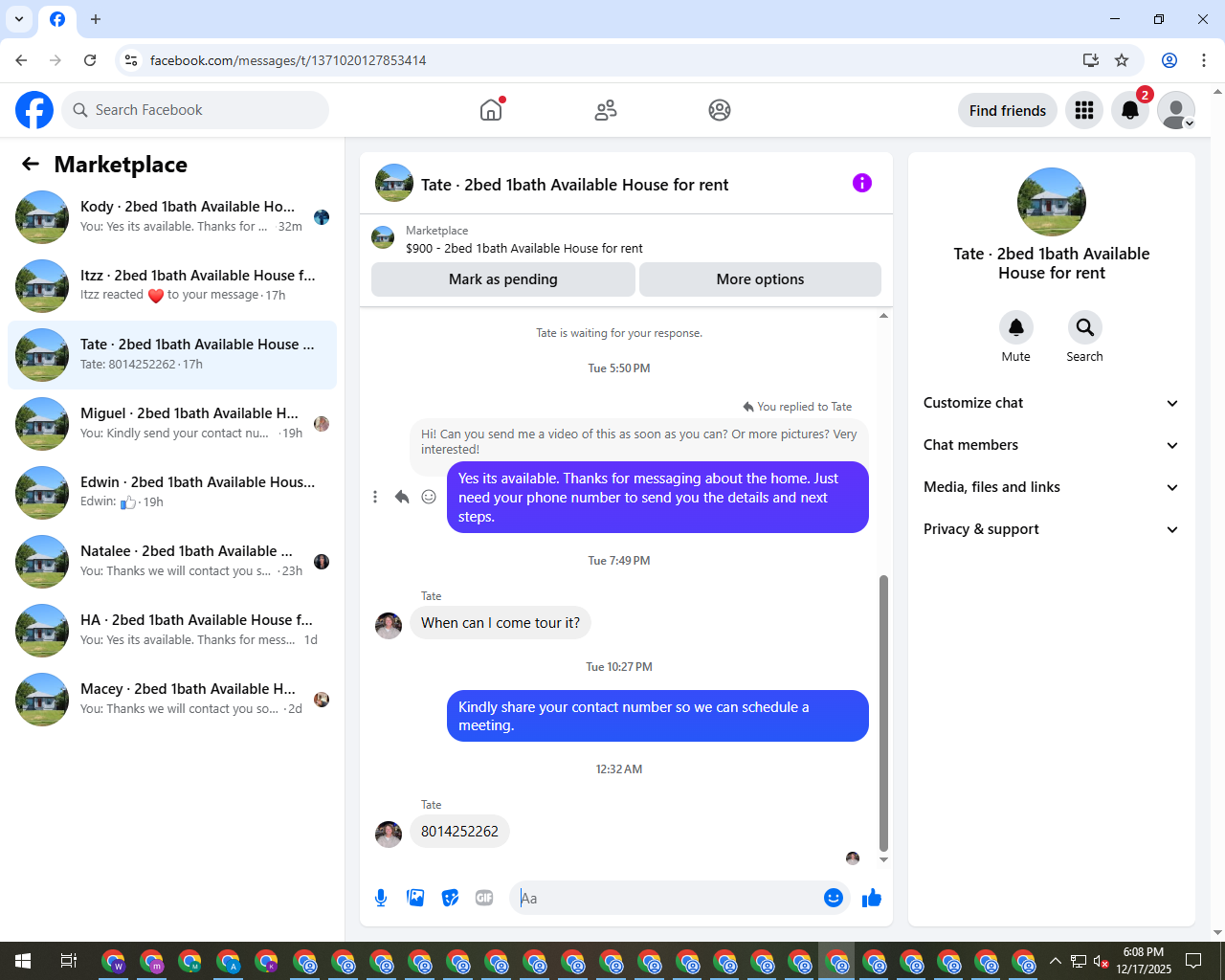The image size is (1225, 980).
Task: Select the phone number message 8014252262
Action: pyautogui.click(x=459, y=832)
